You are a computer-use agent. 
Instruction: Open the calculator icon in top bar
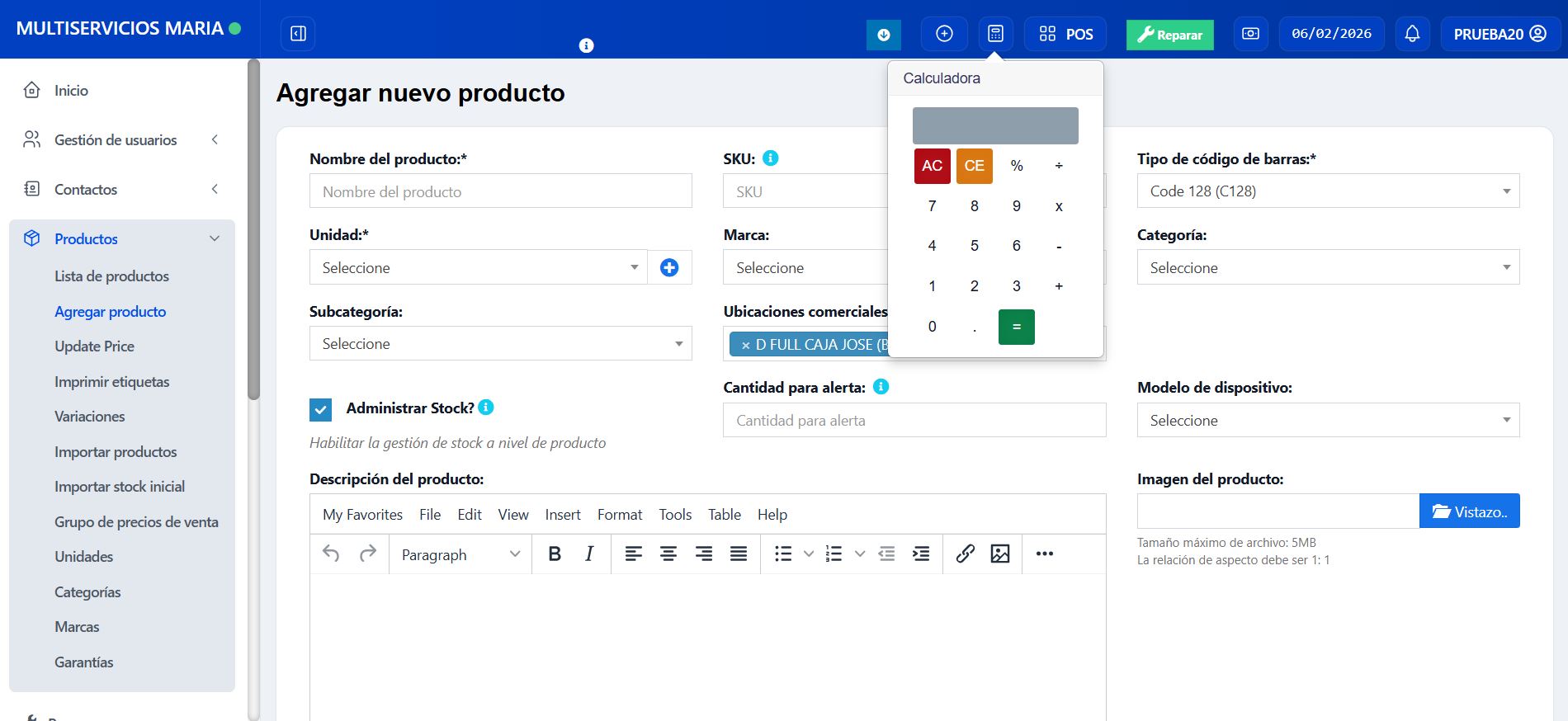point(995,34)
